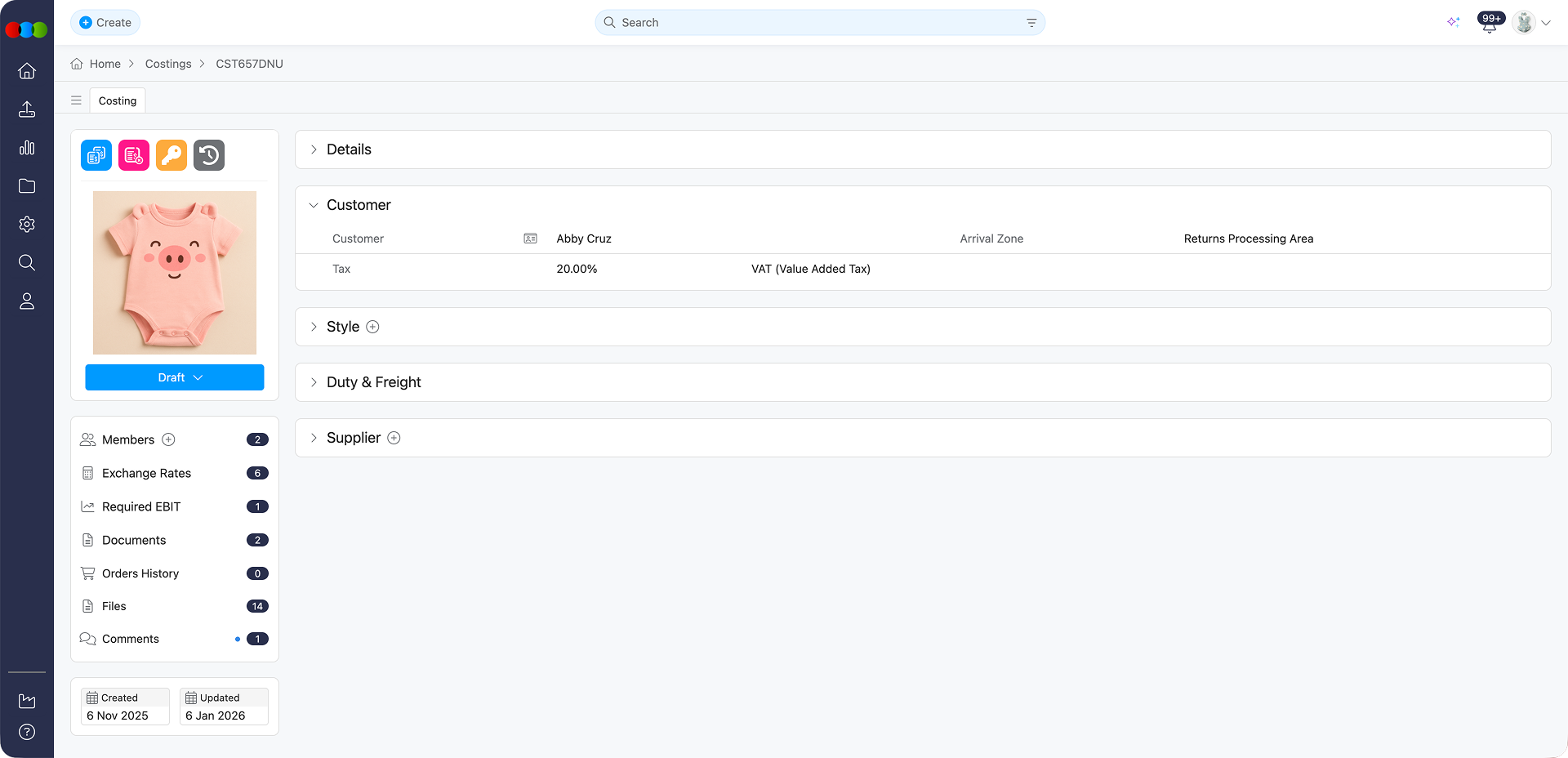Open Exchange Rates in side panel
This screenshot has height=758, width=1568.
coord(146,473)
